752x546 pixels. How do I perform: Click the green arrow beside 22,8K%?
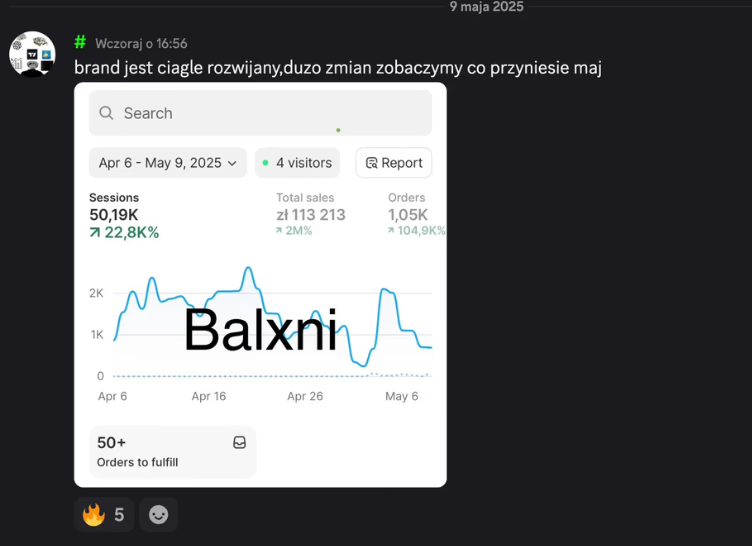(x=95, y=233)
